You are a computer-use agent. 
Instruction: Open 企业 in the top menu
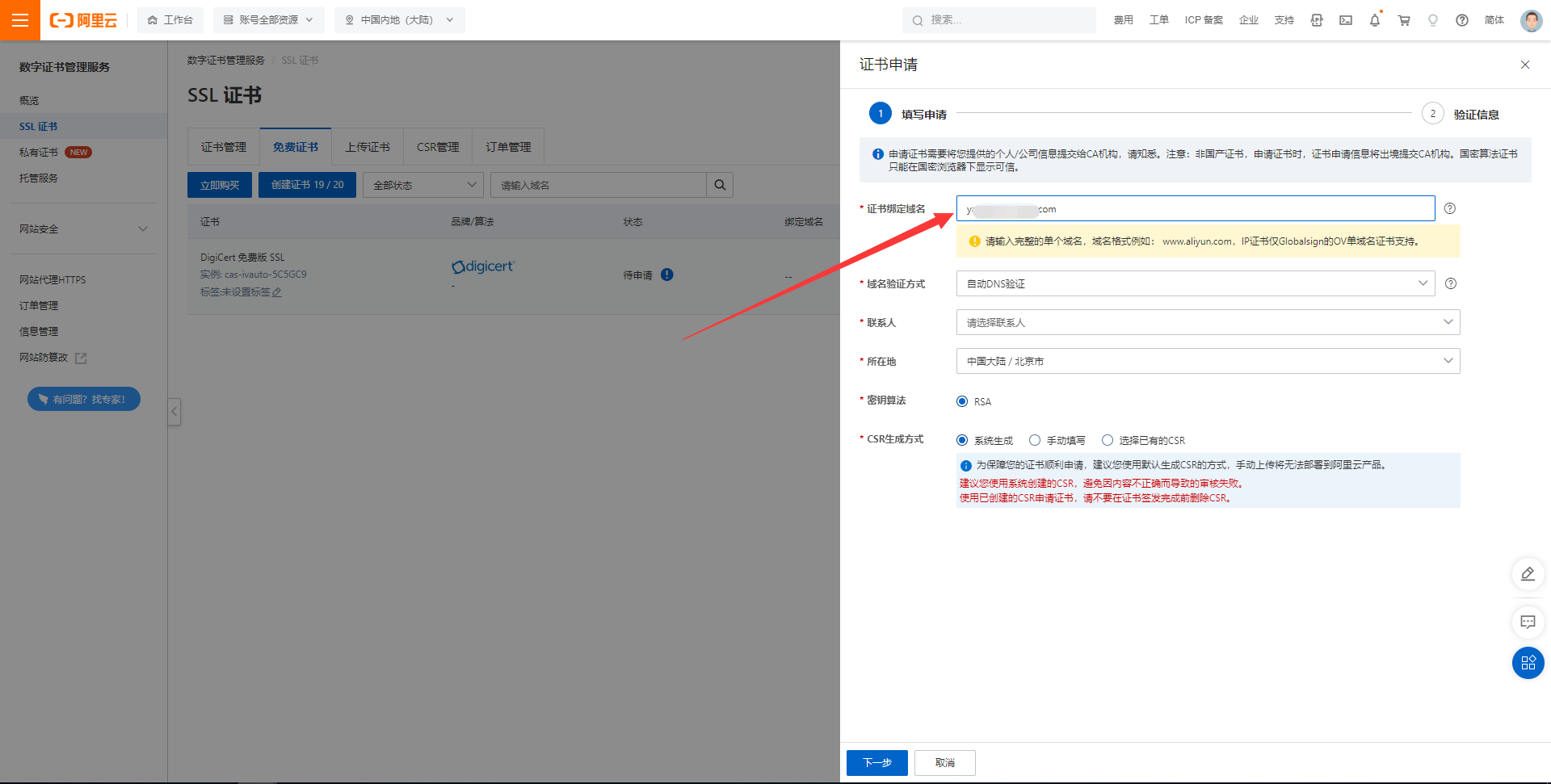pyautogui.click(x=1249, y=20)
